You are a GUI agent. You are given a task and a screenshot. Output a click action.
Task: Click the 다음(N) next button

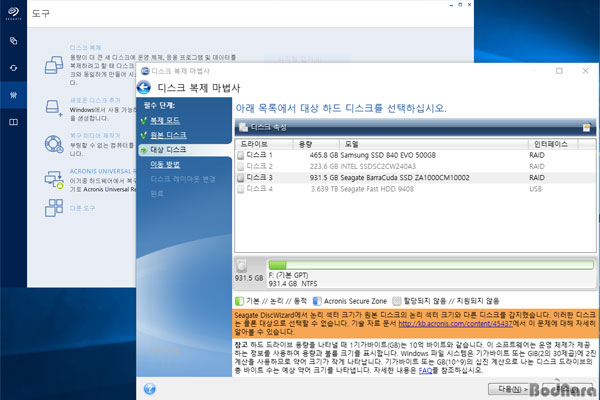[x=510, y=389]
